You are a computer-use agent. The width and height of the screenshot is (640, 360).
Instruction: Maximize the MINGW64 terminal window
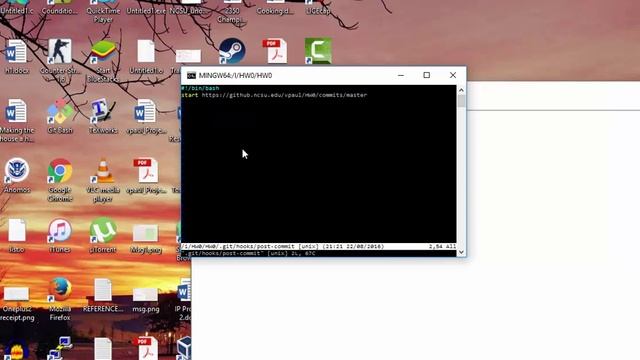pyautogui.click(x=427, y=75)
